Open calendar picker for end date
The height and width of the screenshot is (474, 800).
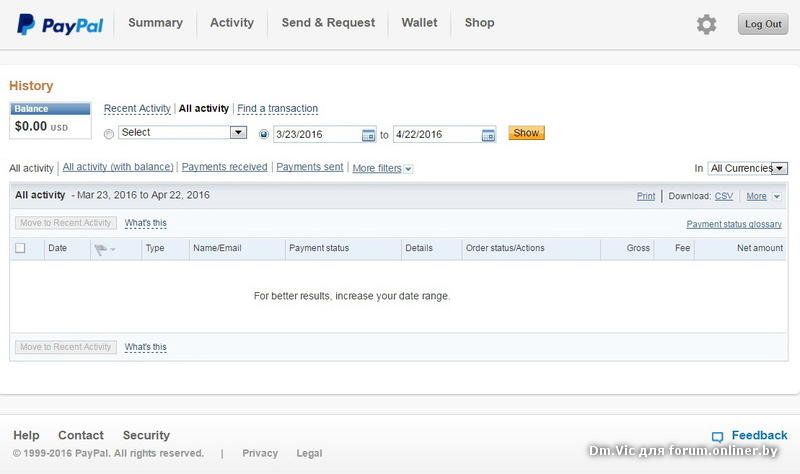click(488, 135)
